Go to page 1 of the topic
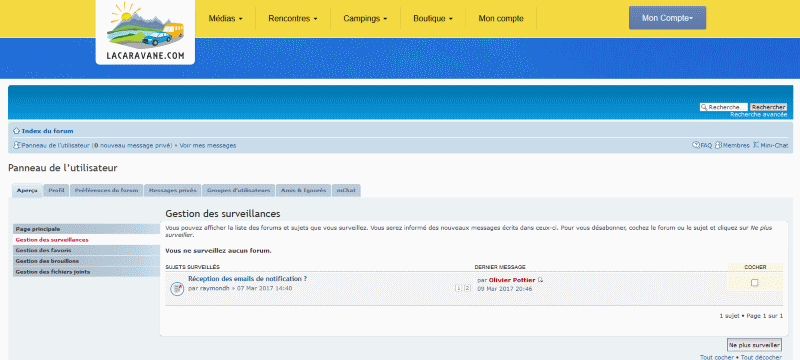 (x=458, y=288)
